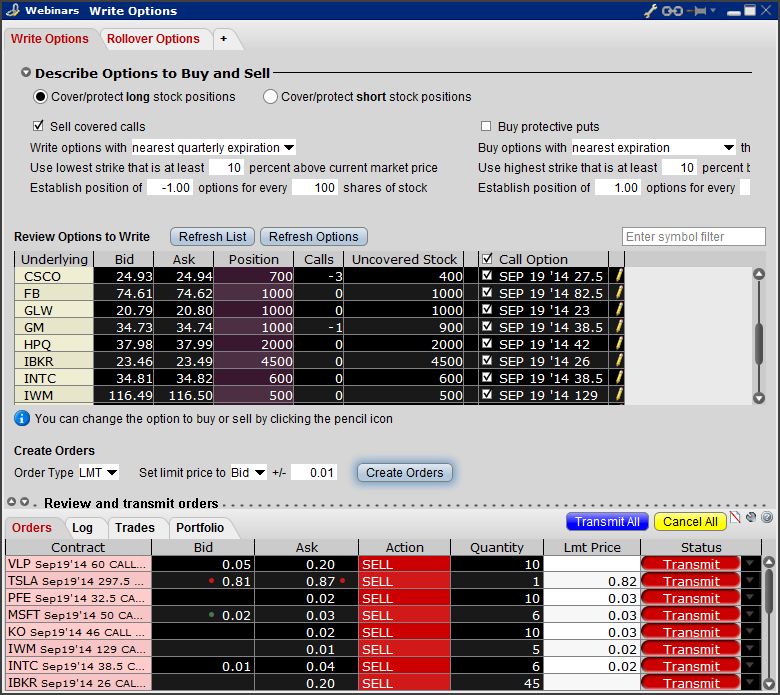Viewport: 780px width, 695px height.
Task: Switch to Rollover Options tab
Action: tap(153, 39)
